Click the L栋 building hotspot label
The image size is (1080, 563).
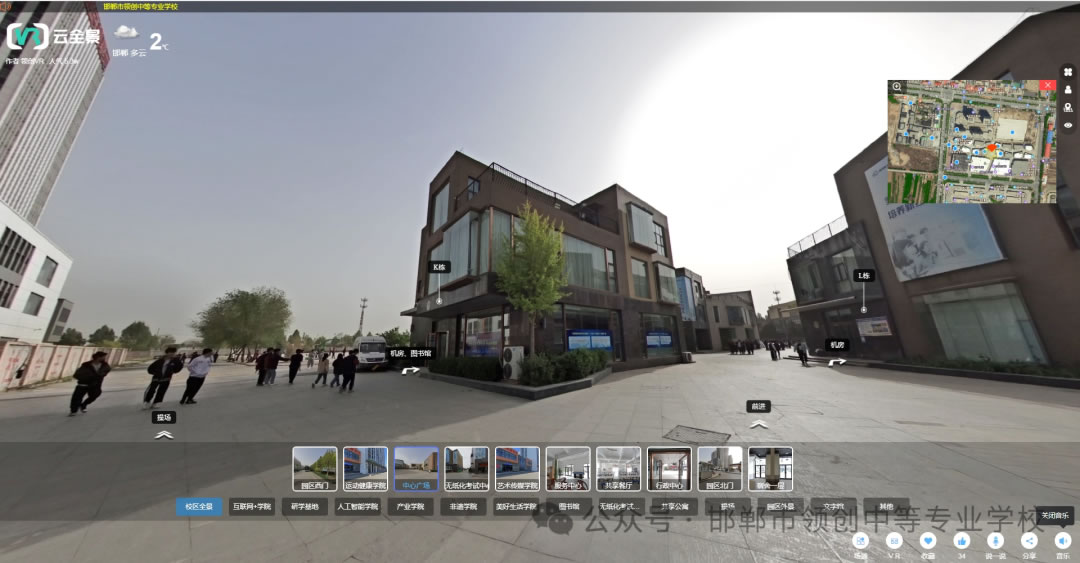(864, 276)
